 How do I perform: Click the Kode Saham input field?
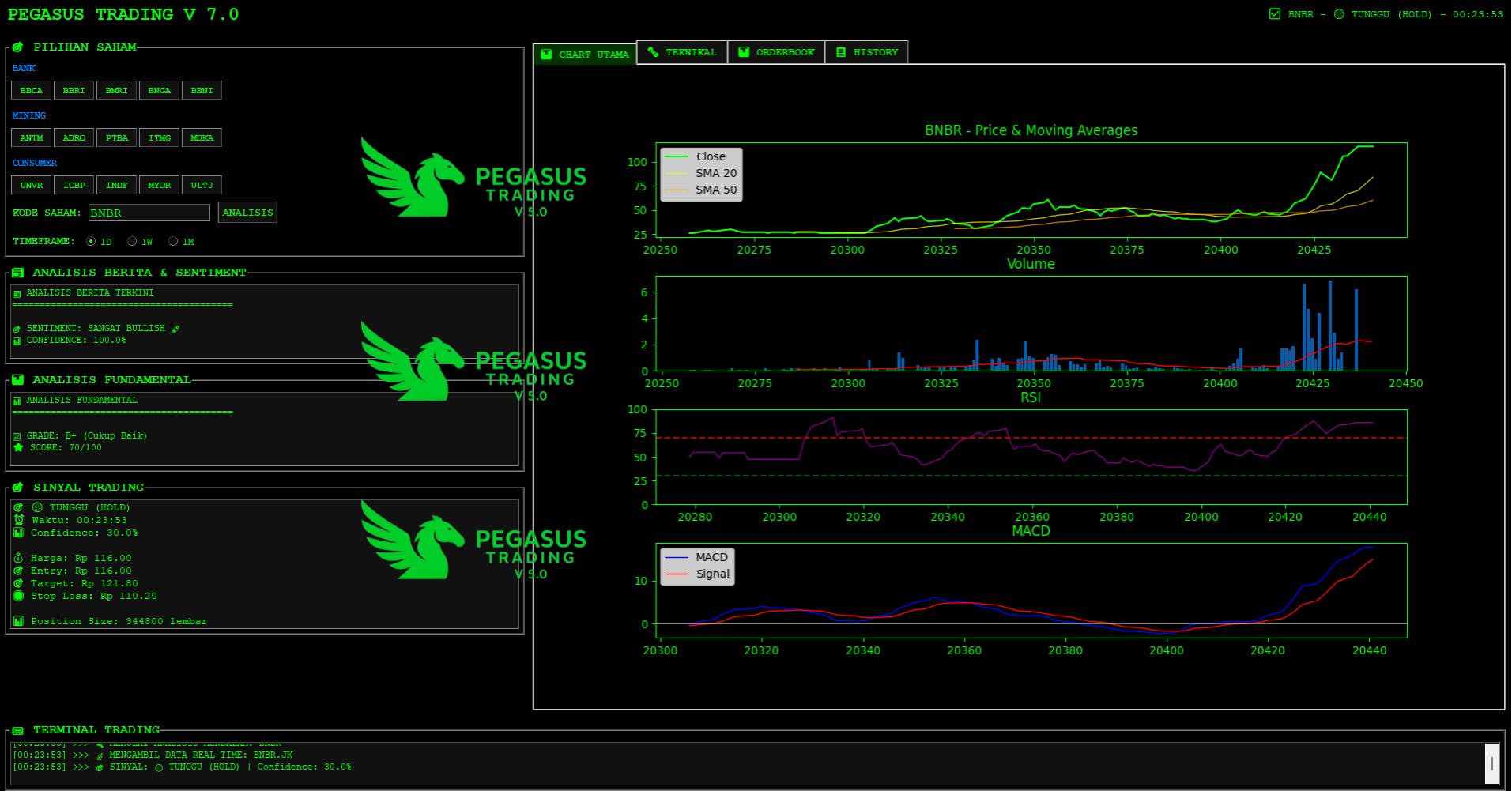click(x=149, y=213)
